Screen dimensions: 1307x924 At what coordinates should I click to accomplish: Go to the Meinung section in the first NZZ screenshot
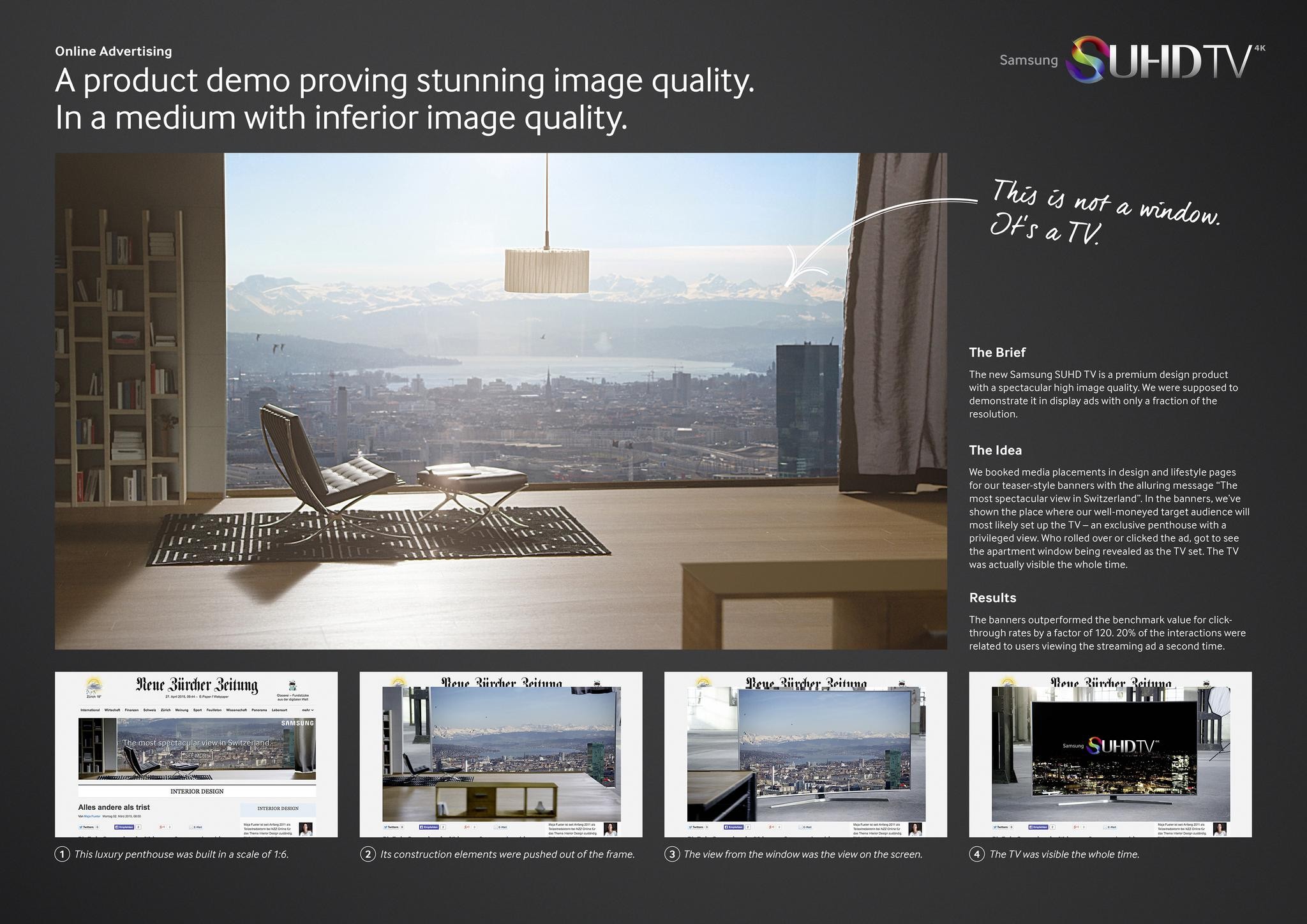click(182, 710)
